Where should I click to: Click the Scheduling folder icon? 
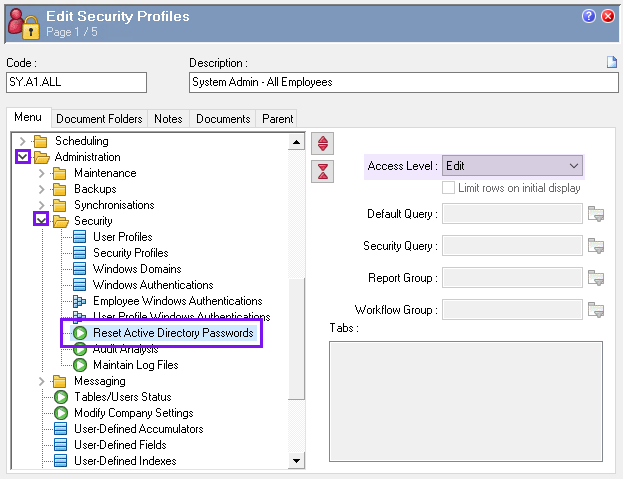point(41,141)
